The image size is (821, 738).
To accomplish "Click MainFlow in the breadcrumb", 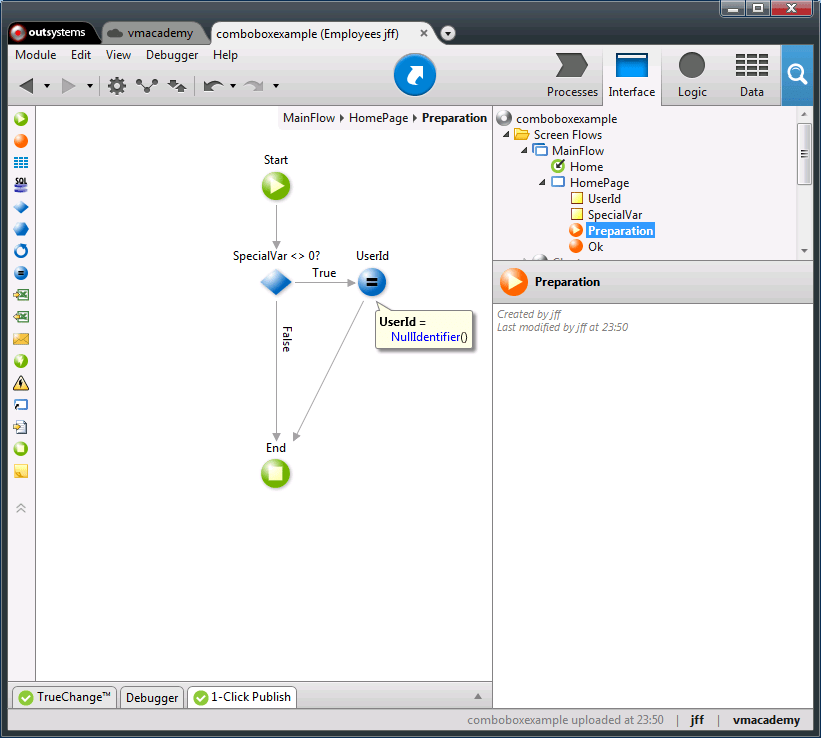I will pos(308,118).
